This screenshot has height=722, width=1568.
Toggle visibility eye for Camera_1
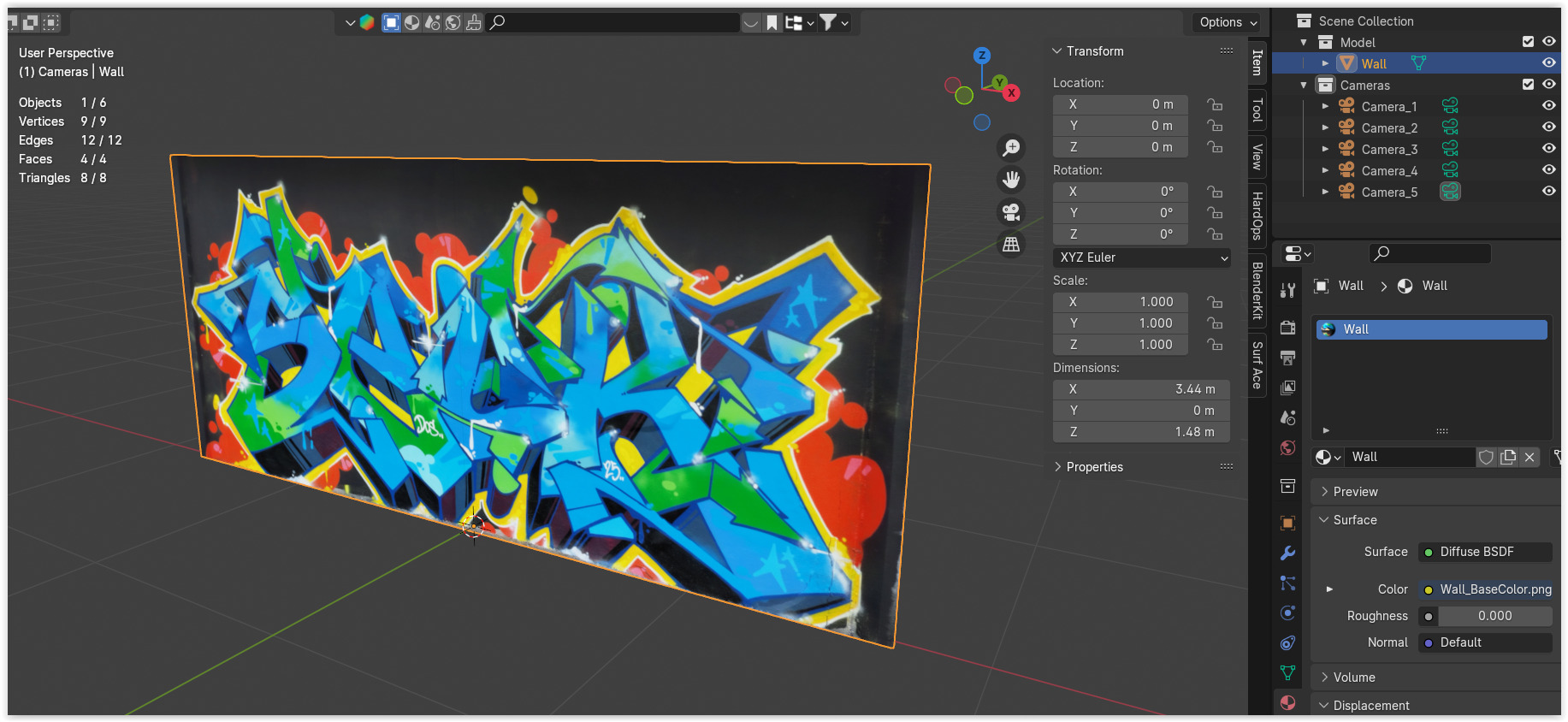click(x=1548, y=106)
